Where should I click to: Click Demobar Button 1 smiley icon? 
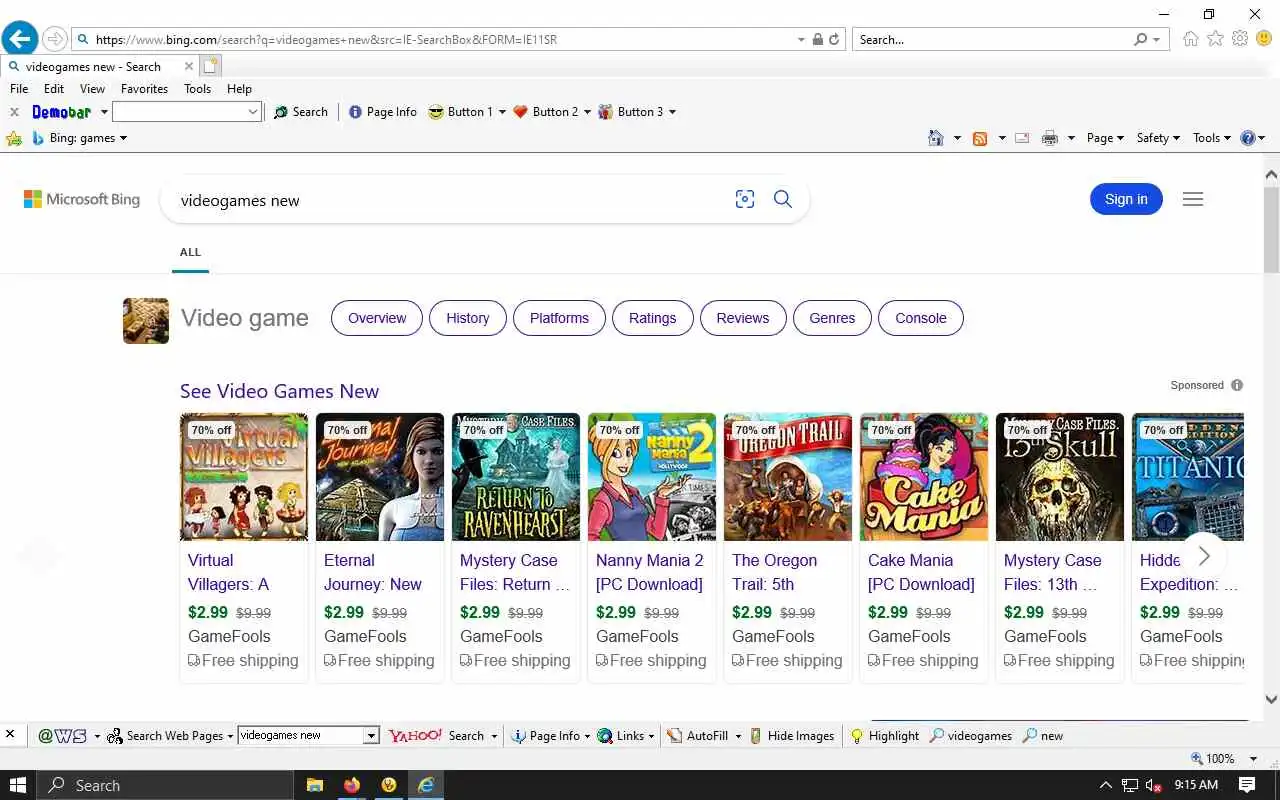point(435,112)
